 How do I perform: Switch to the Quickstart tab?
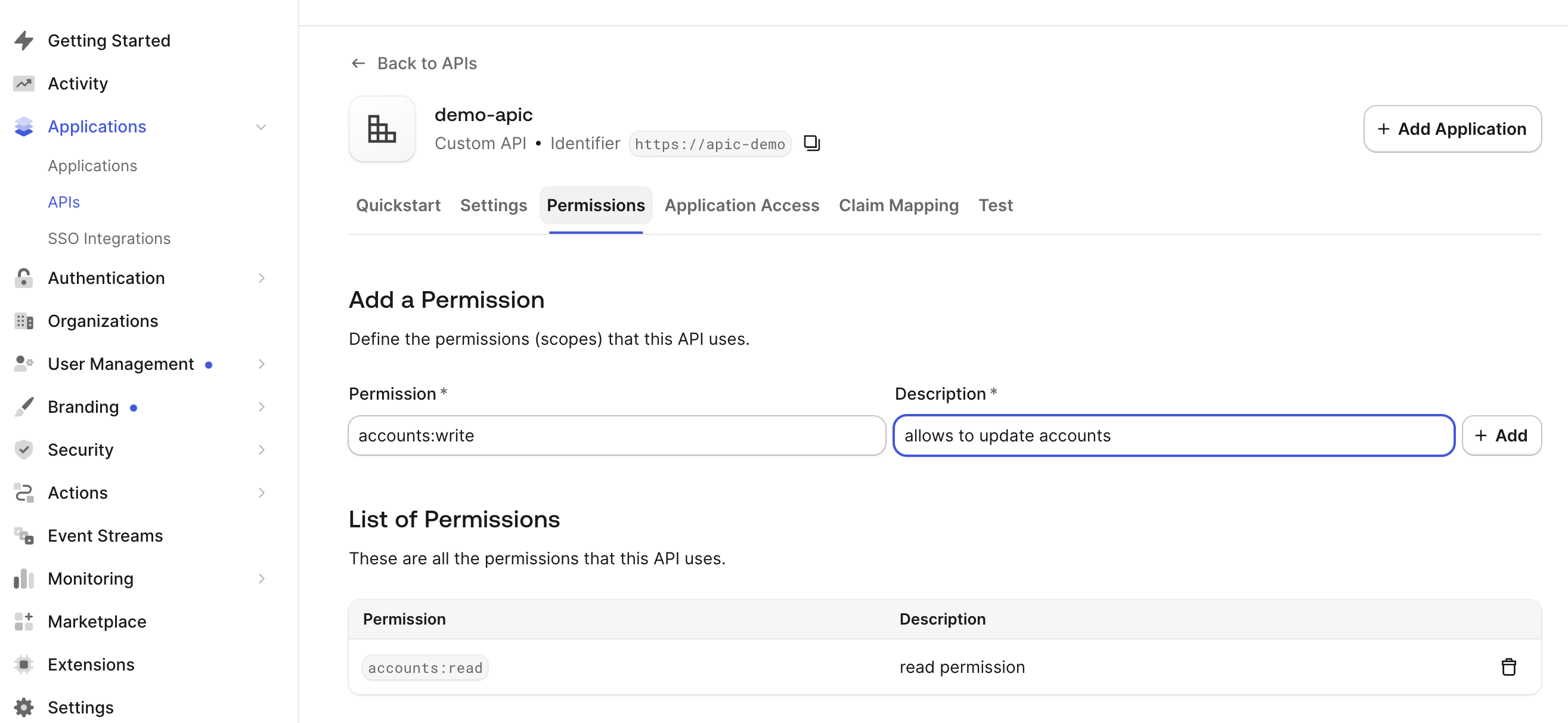[x=398, y=205]
